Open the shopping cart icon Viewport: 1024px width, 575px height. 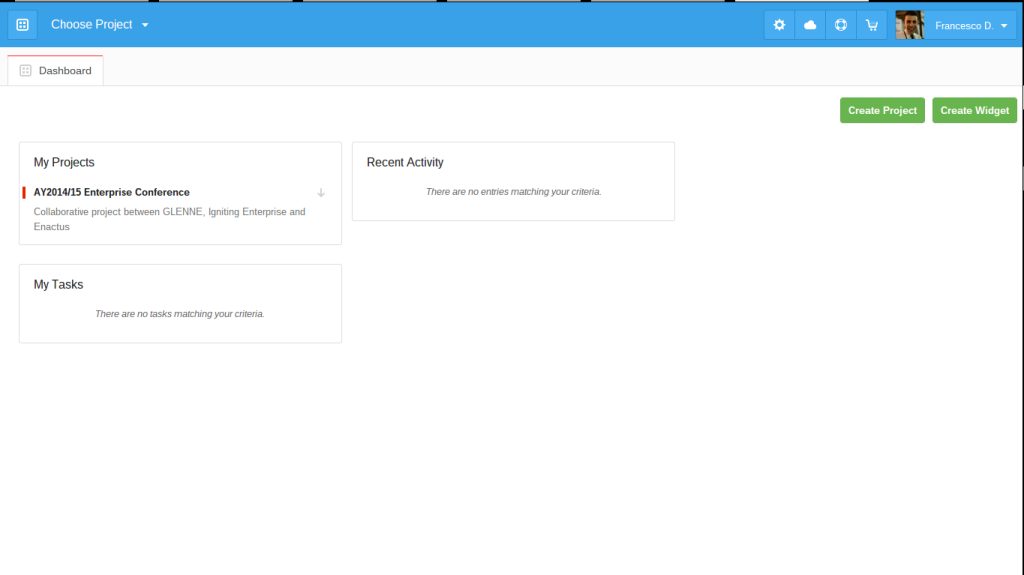point(872,25)
